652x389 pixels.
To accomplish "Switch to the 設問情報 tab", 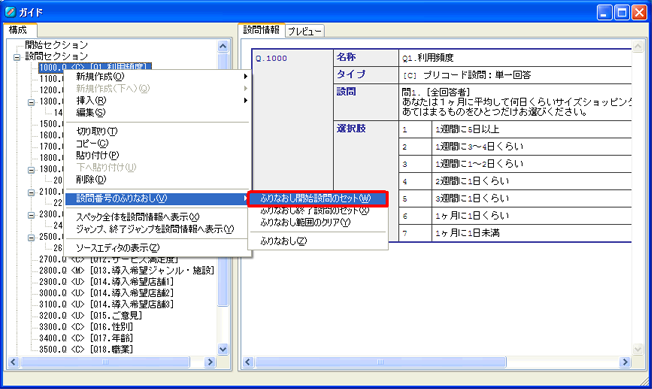I will (261, 30).
